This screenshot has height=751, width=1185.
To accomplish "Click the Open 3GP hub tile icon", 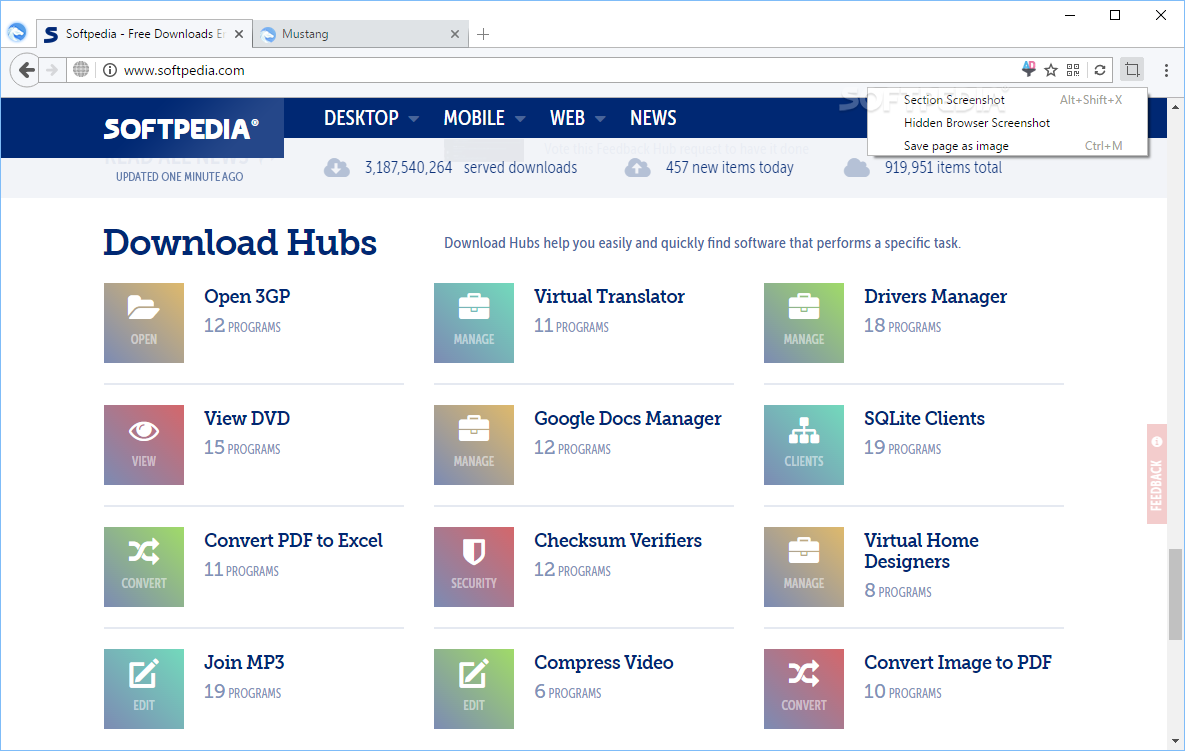I will click(144, 323).
